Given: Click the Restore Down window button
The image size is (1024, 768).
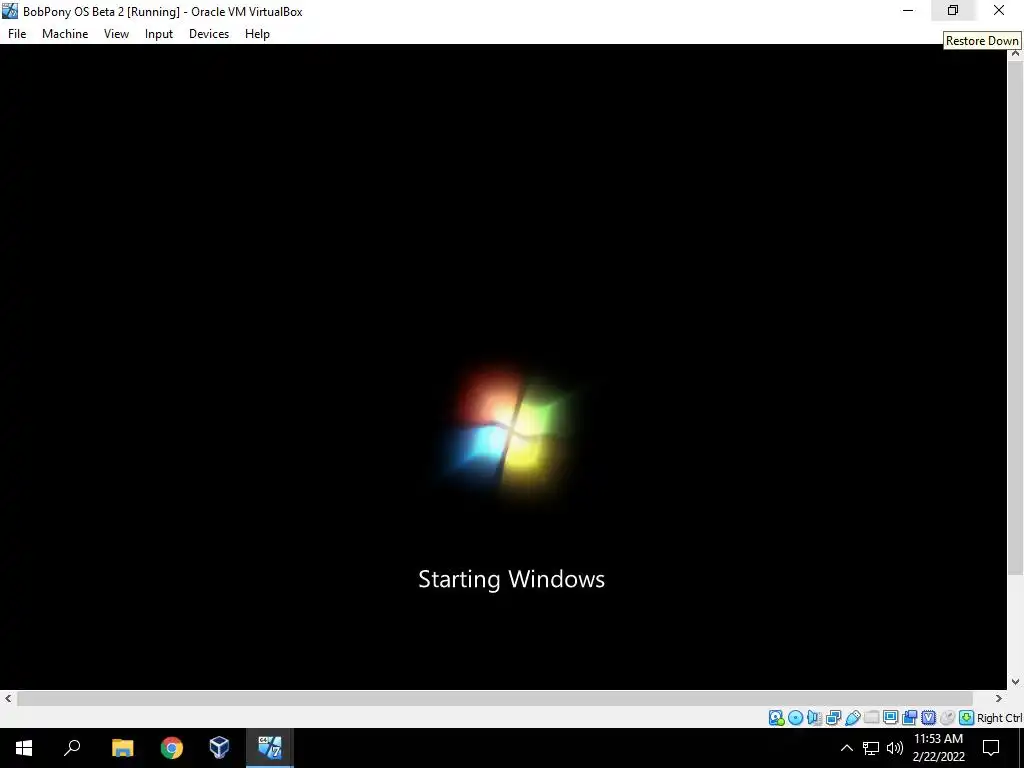Looking at the screenshot, I should pos(953,10).
